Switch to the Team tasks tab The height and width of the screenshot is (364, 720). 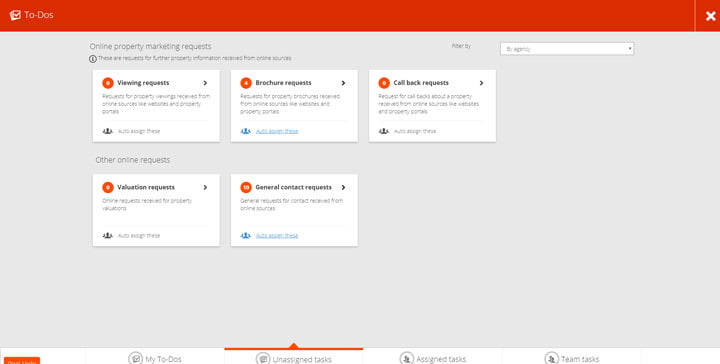572,358
